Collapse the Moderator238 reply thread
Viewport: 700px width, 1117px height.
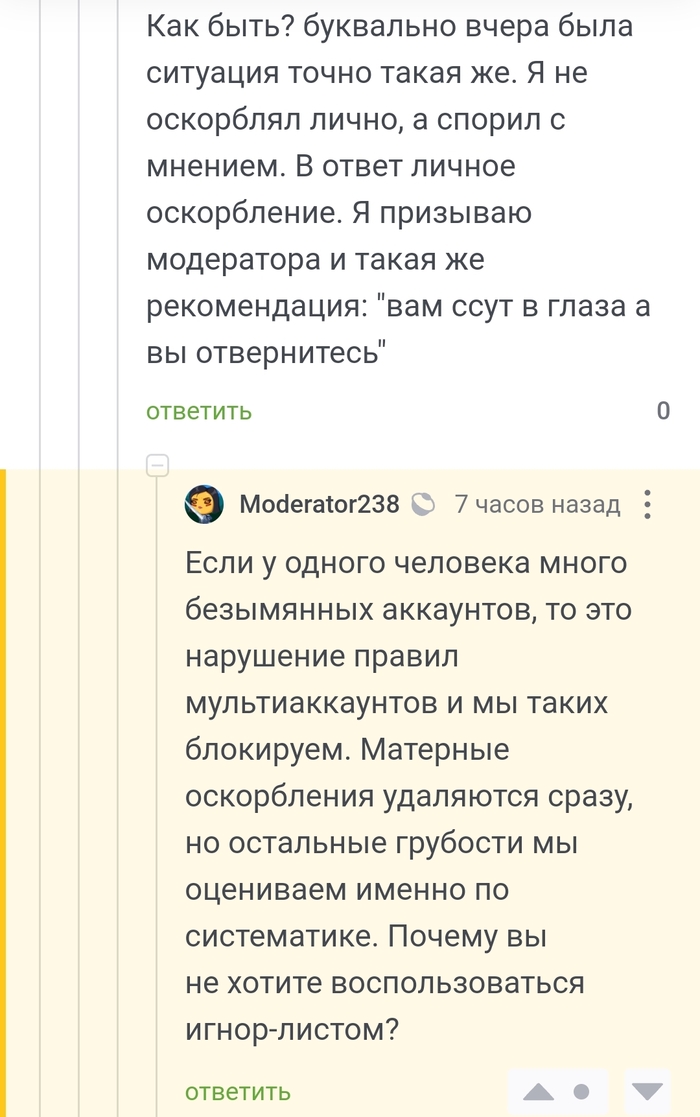(157, 465)
